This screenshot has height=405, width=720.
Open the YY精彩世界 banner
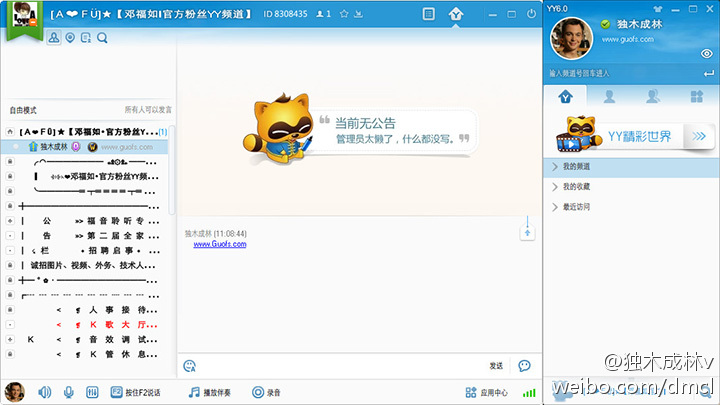coord(635,136)
